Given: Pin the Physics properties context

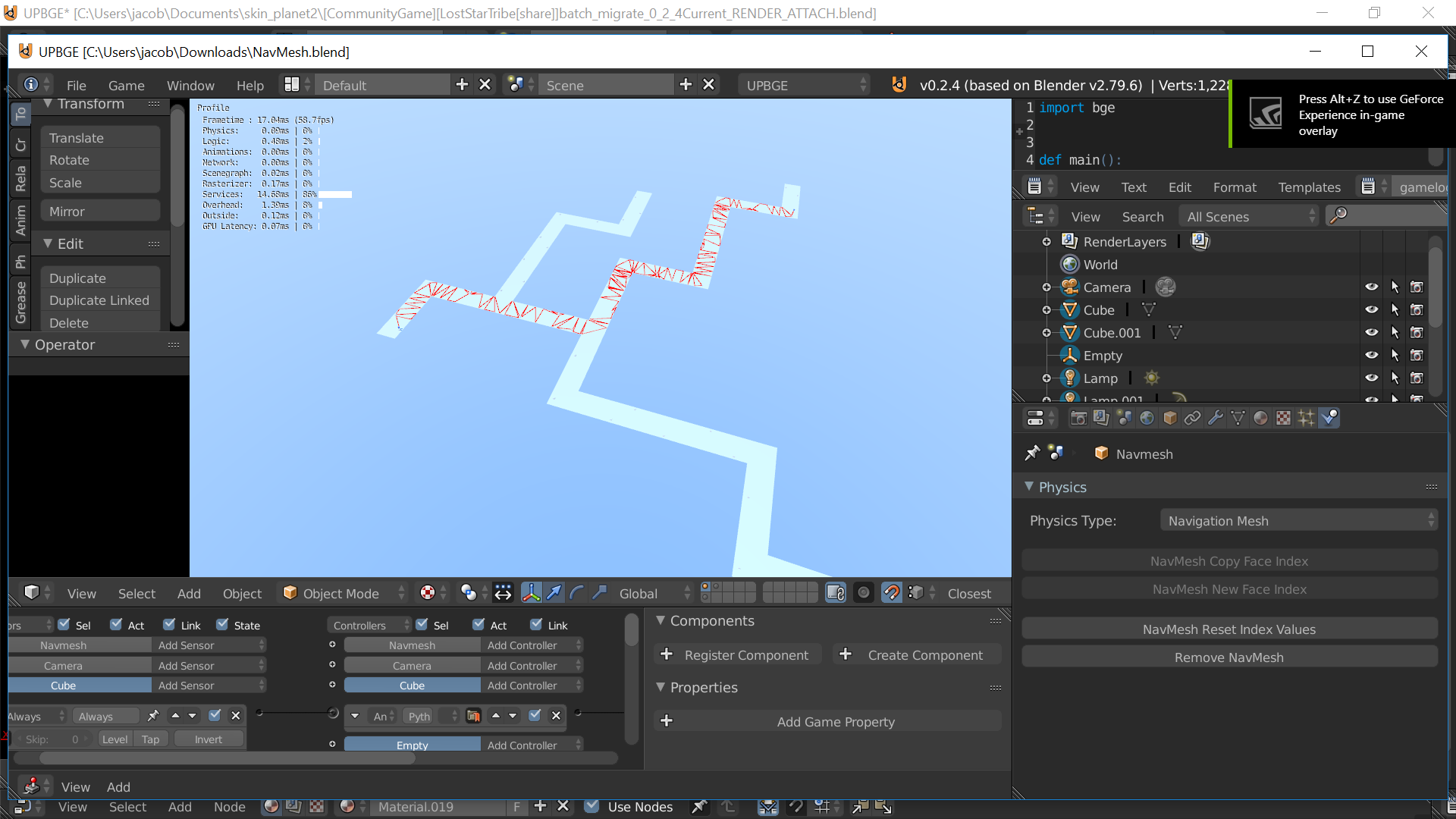Looking at the screenshot, I should pyautogui.click(x=1032, y=453).
